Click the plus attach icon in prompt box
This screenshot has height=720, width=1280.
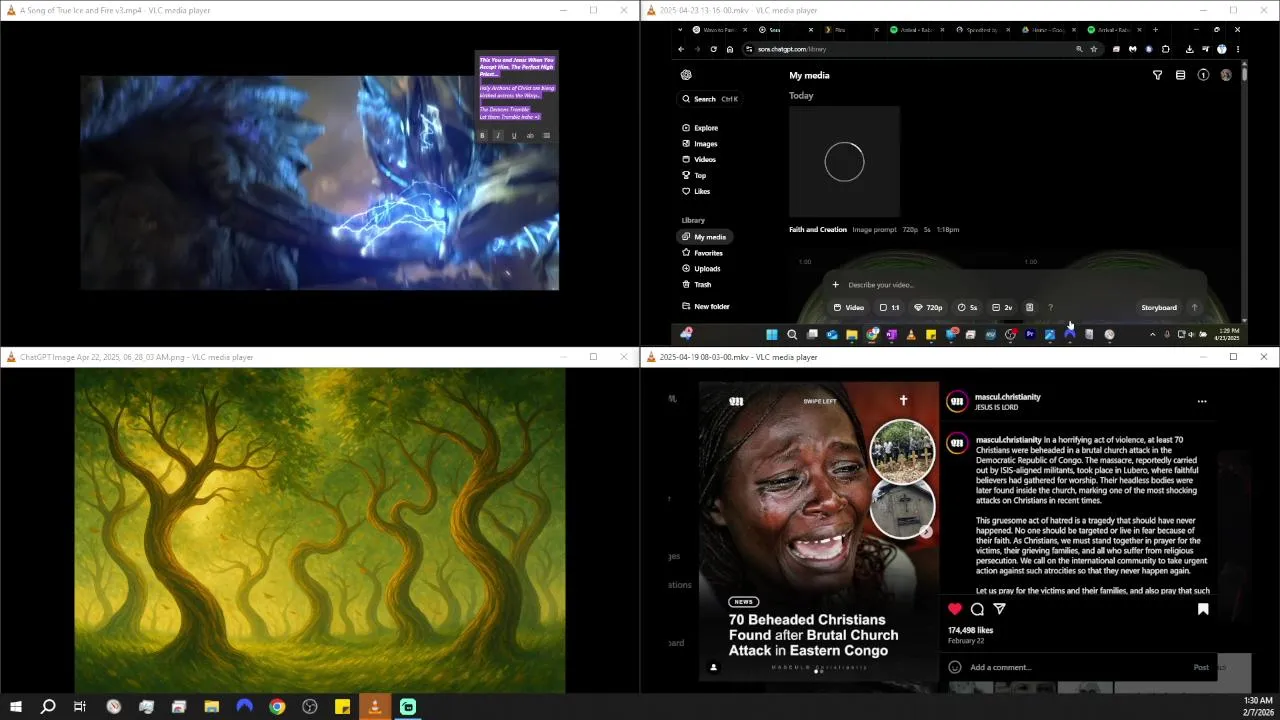[x=836, y=285]
